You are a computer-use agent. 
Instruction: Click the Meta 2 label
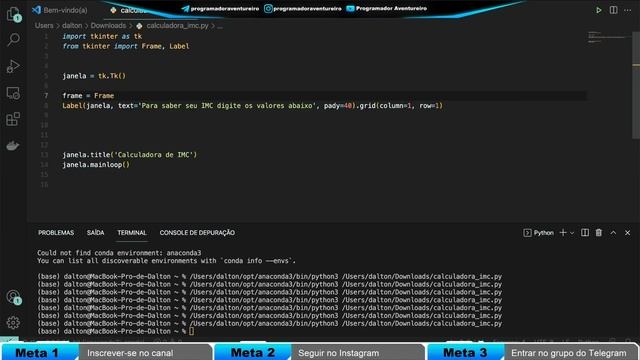(x=253, y=353)
